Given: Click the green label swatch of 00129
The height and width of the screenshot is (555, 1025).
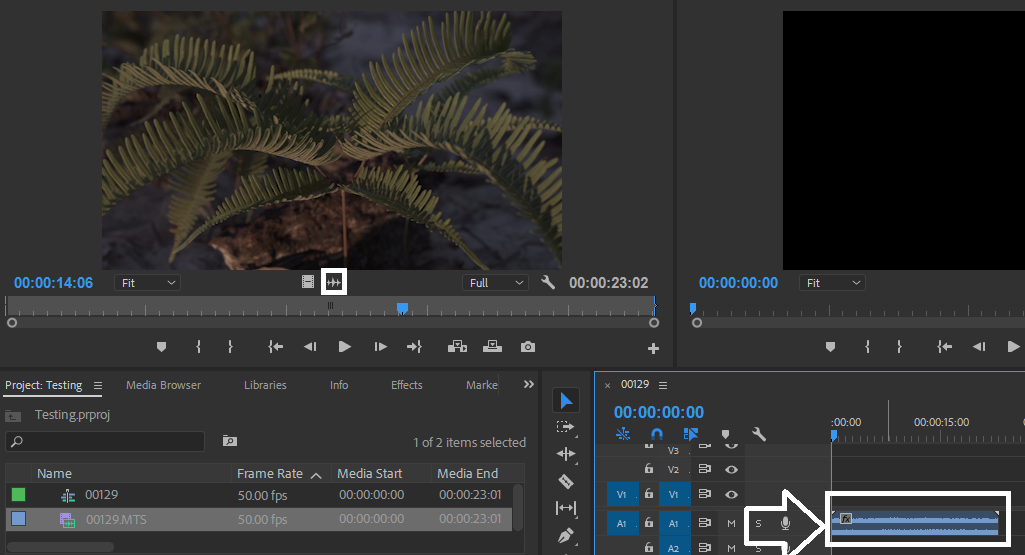Looking at the screenshot, I should point(18,495).
